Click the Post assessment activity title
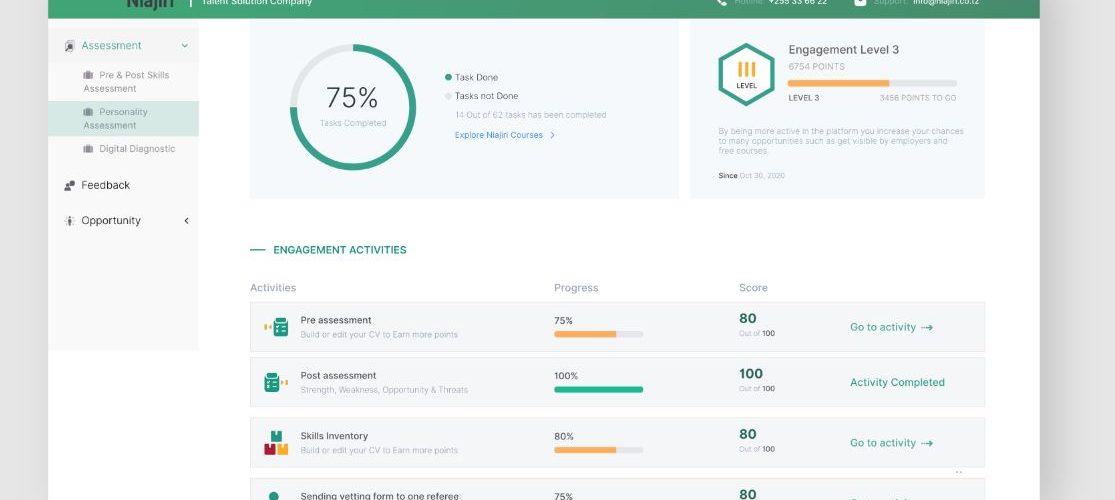Screen dimensions: 1115x500 pos(338,376)
